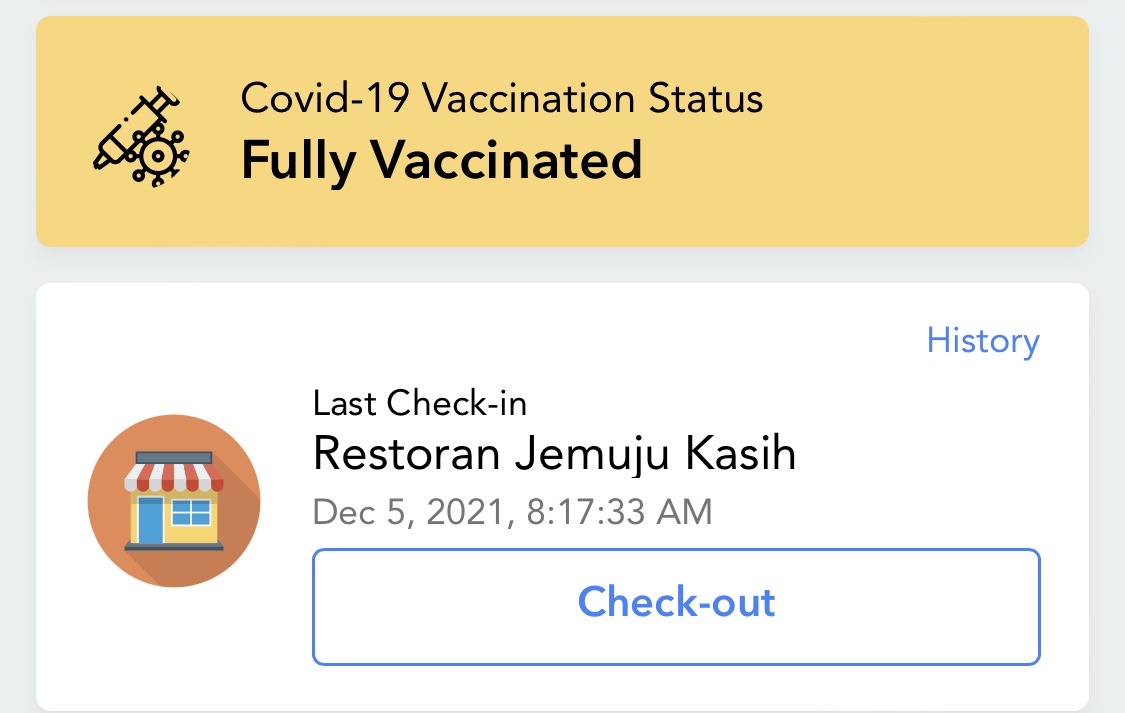Tap the Covid-19 Vaccination Status heading
This screenshot has width=1125, height=713.
click(502, 98)
